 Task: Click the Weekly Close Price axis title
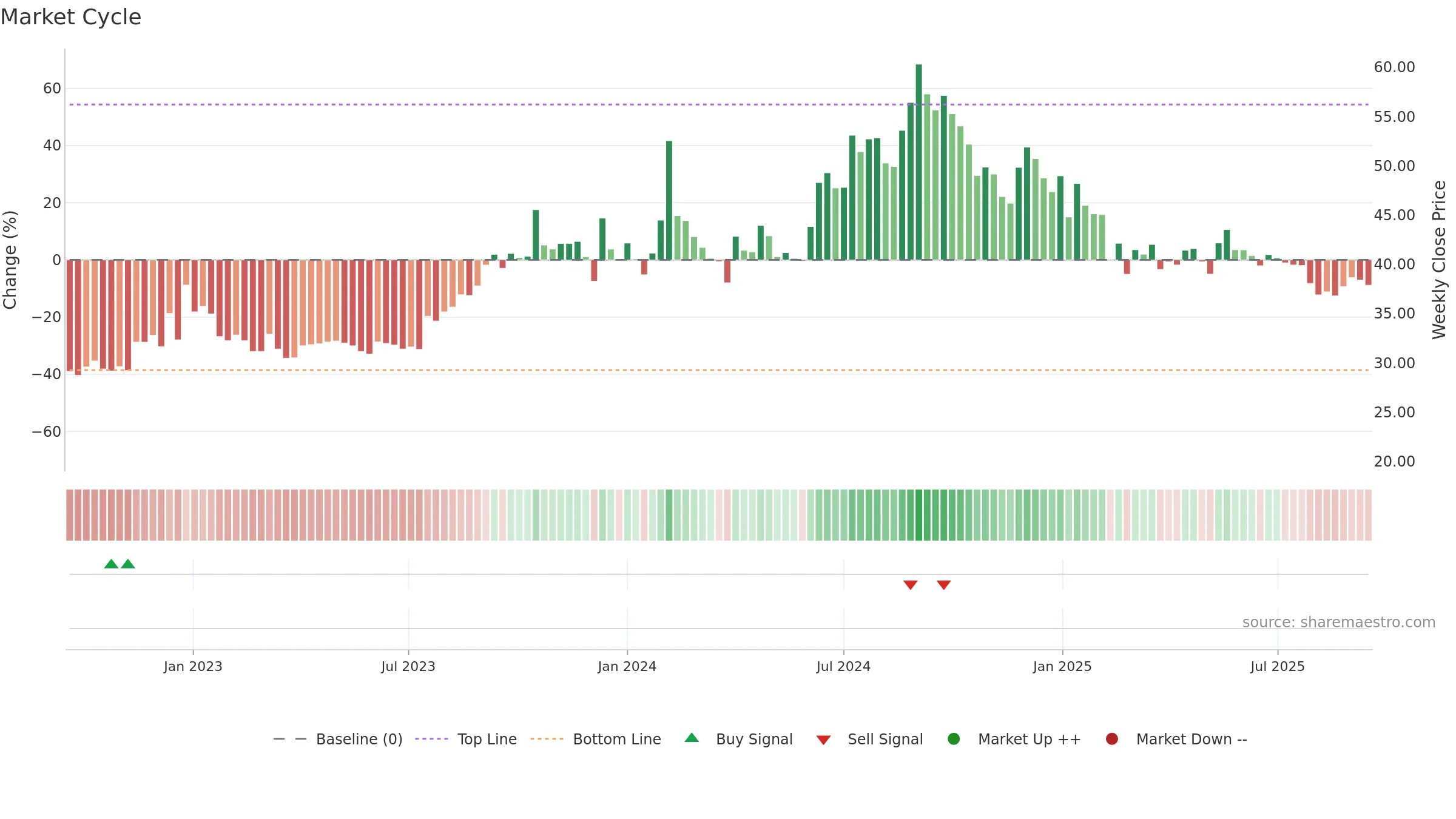point(1439,260)
